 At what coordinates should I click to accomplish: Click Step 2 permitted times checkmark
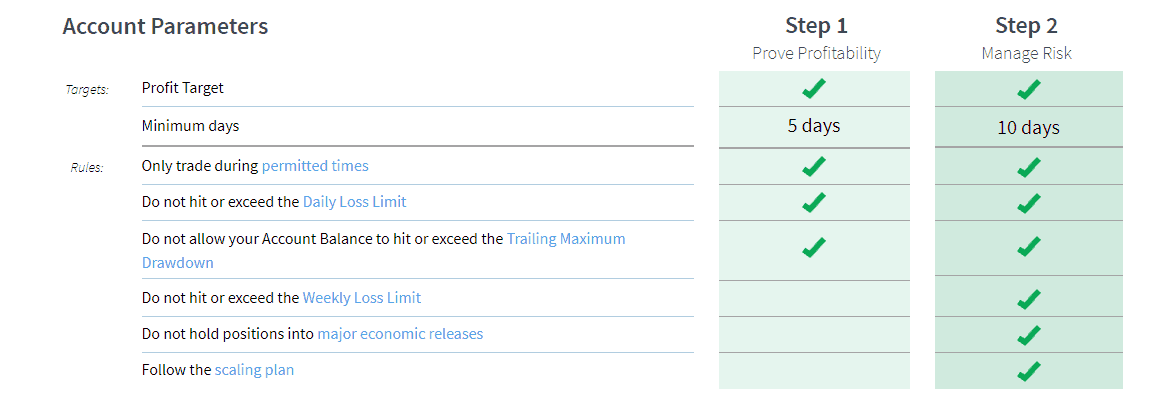[x=1028, y=167]
